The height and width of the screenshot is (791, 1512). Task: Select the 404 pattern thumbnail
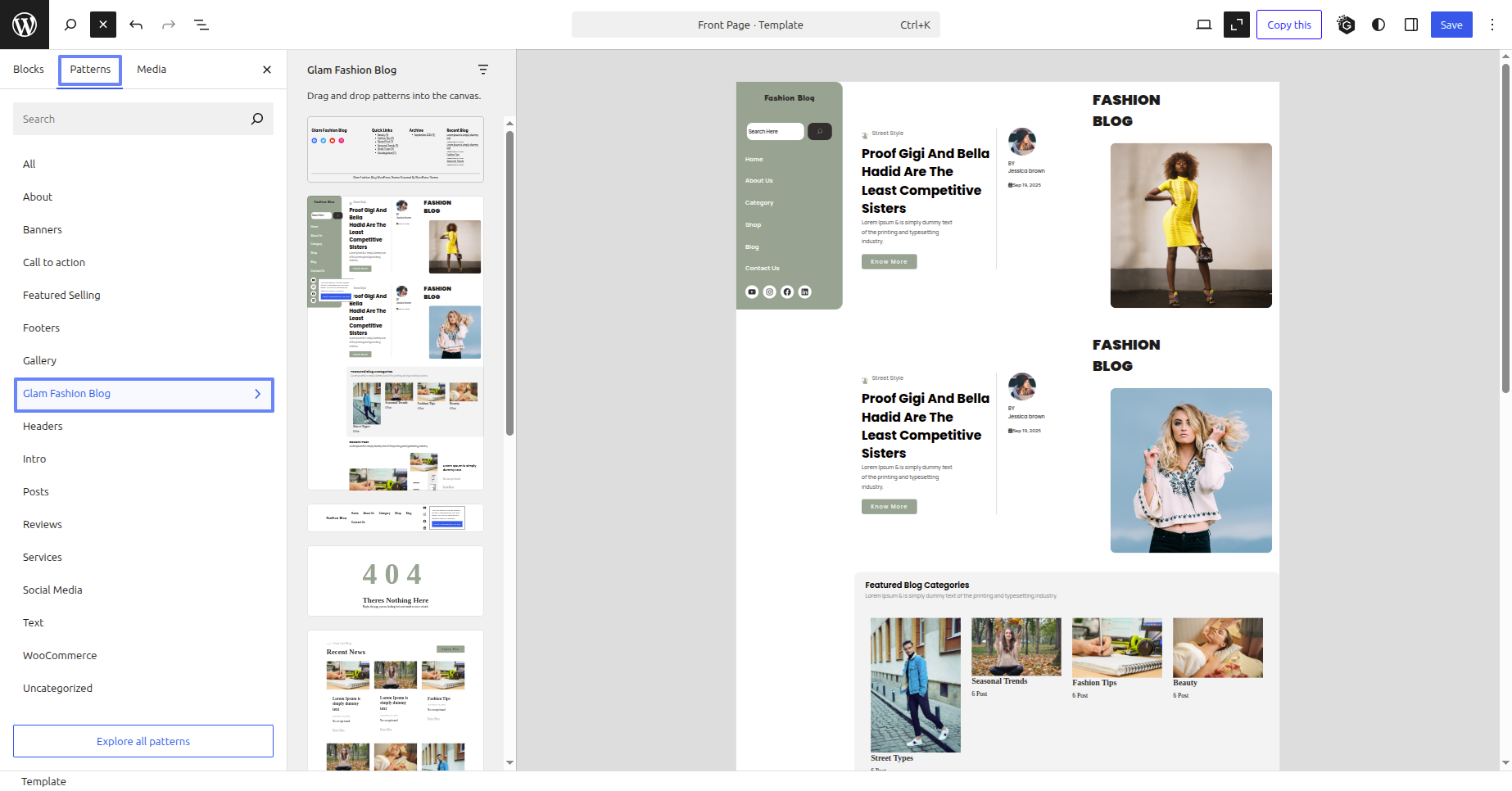396,581
